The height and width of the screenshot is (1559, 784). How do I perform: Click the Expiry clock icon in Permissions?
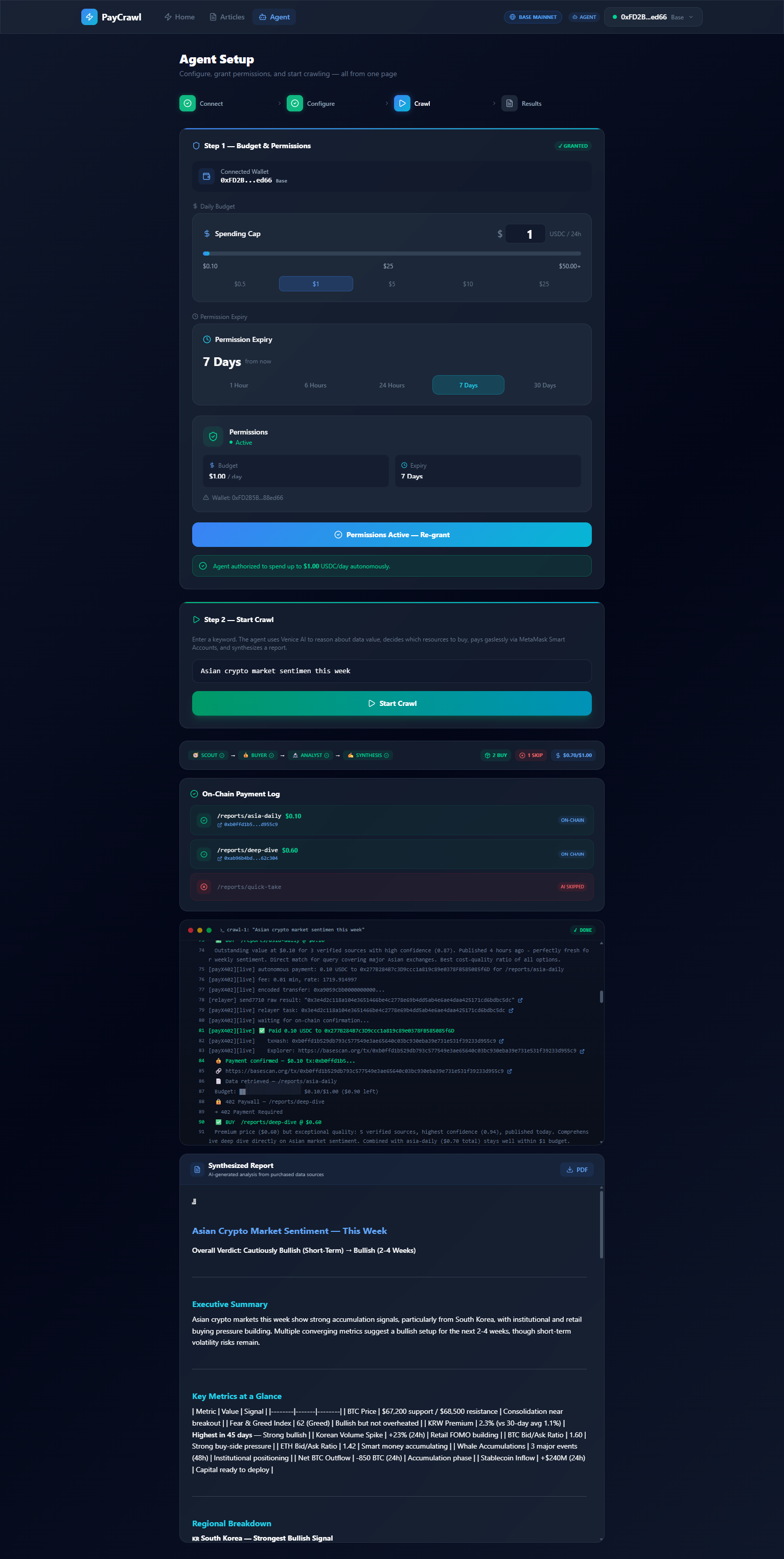[x=404, y=466]
